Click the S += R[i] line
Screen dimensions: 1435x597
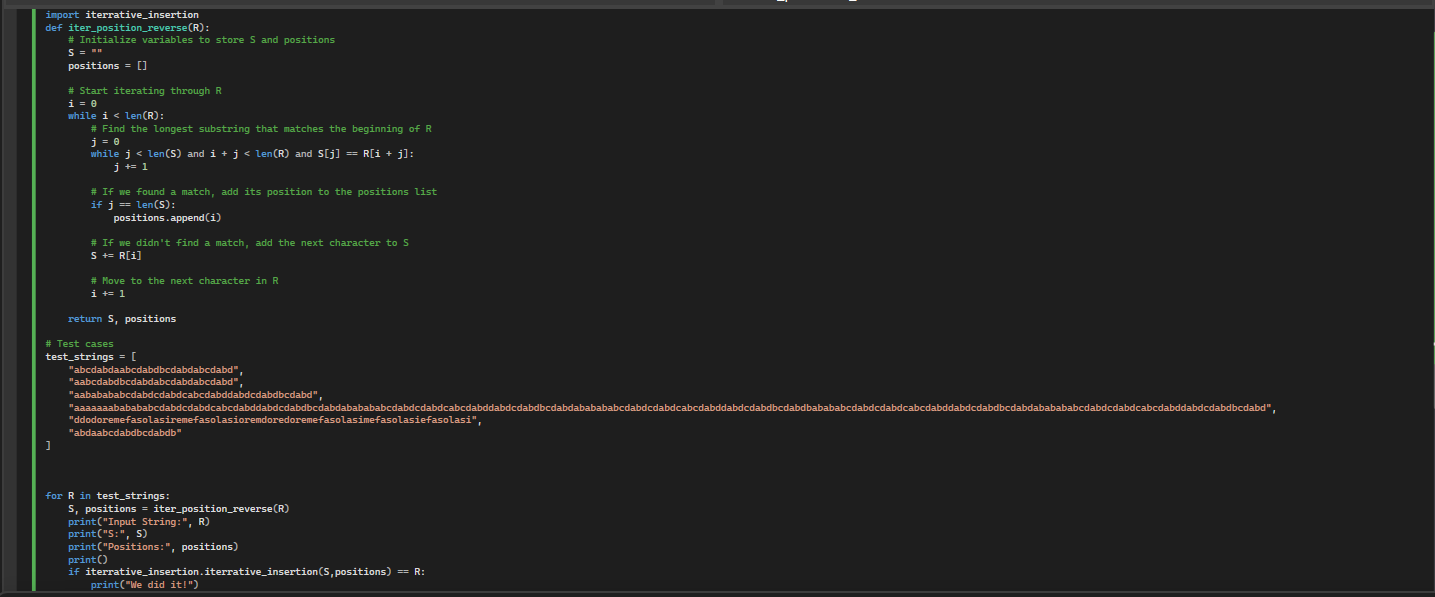[x=108, y=255]
